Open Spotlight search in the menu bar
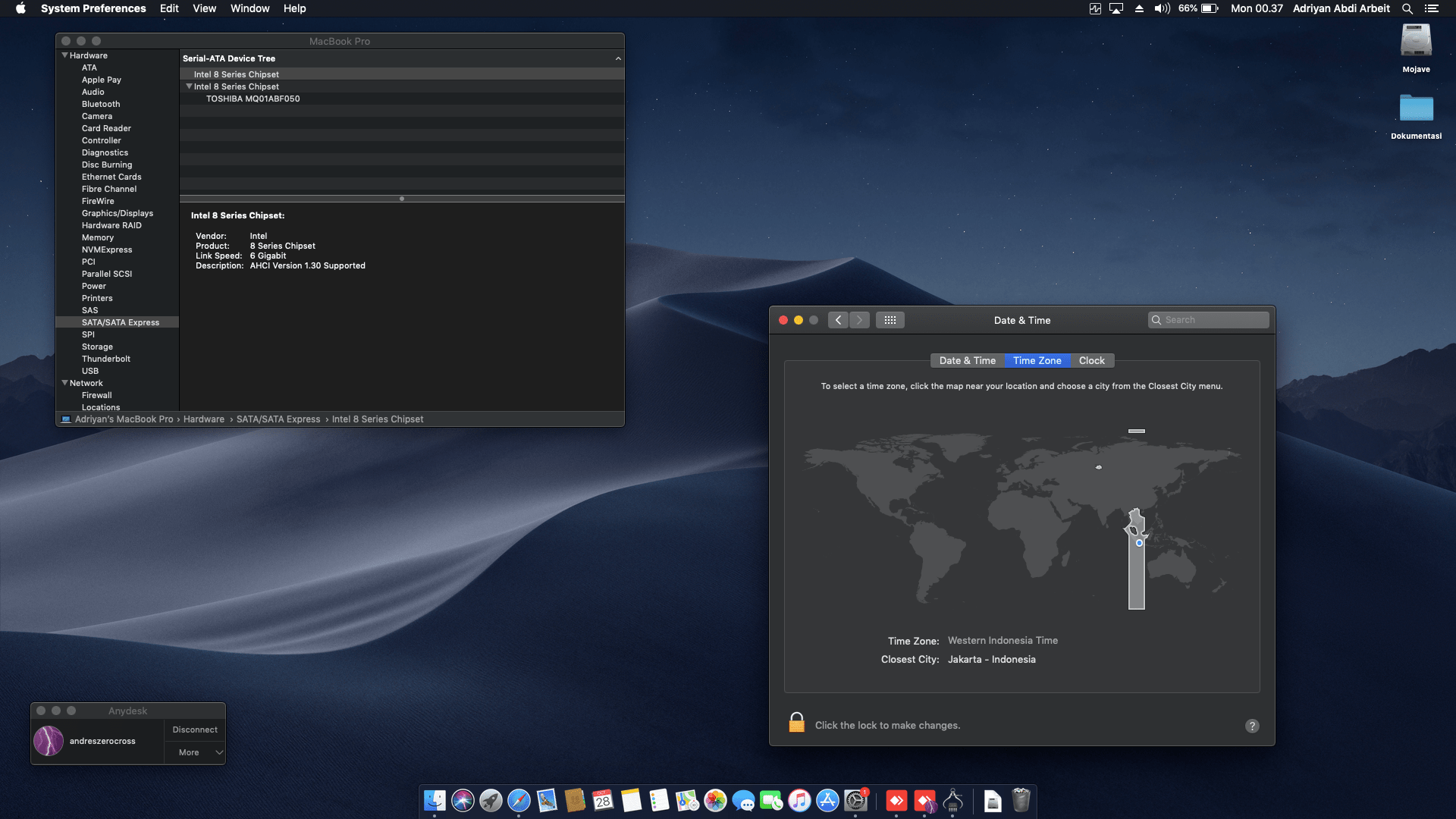The height and width of the screenshot is (819, 1456). 1407,8
